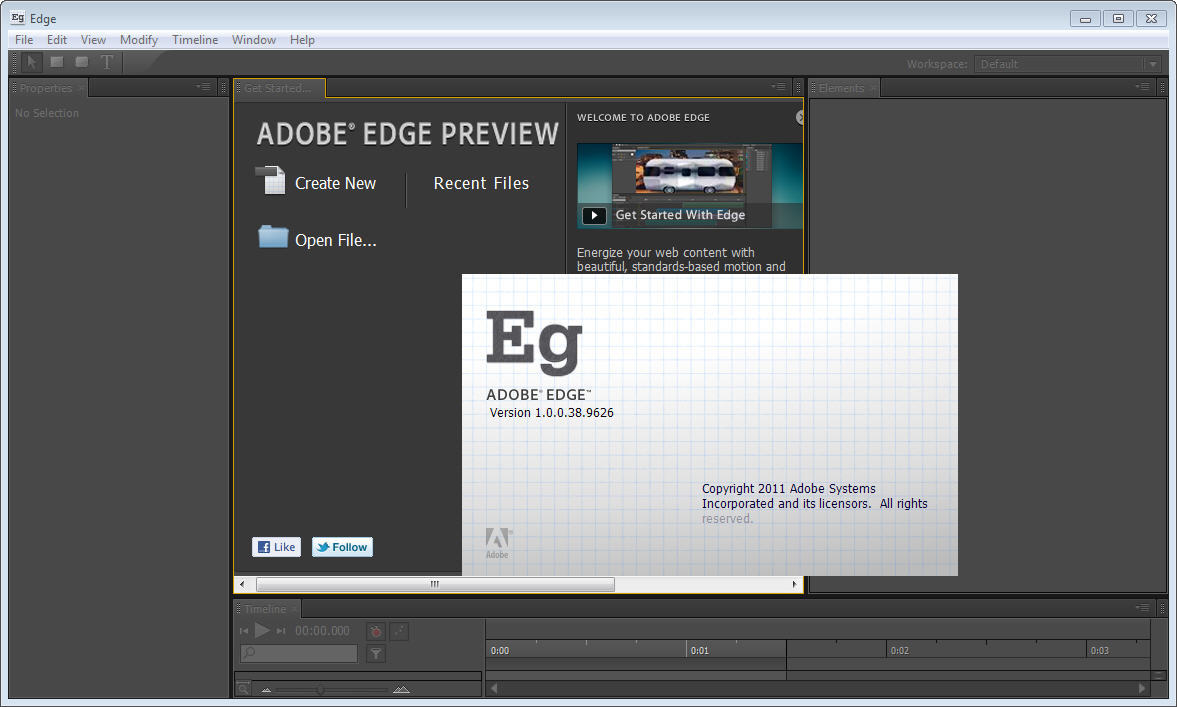
Task: Click the Create New document icon
Action: coord(270,181)
